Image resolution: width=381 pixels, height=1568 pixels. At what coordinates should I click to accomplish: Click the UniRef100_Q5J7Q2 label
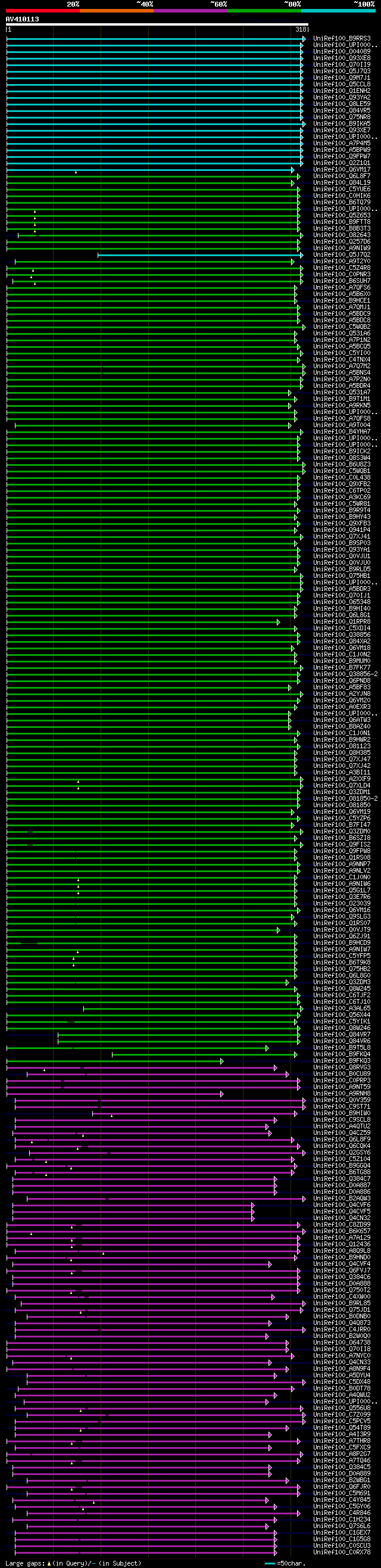click(342, 255)
